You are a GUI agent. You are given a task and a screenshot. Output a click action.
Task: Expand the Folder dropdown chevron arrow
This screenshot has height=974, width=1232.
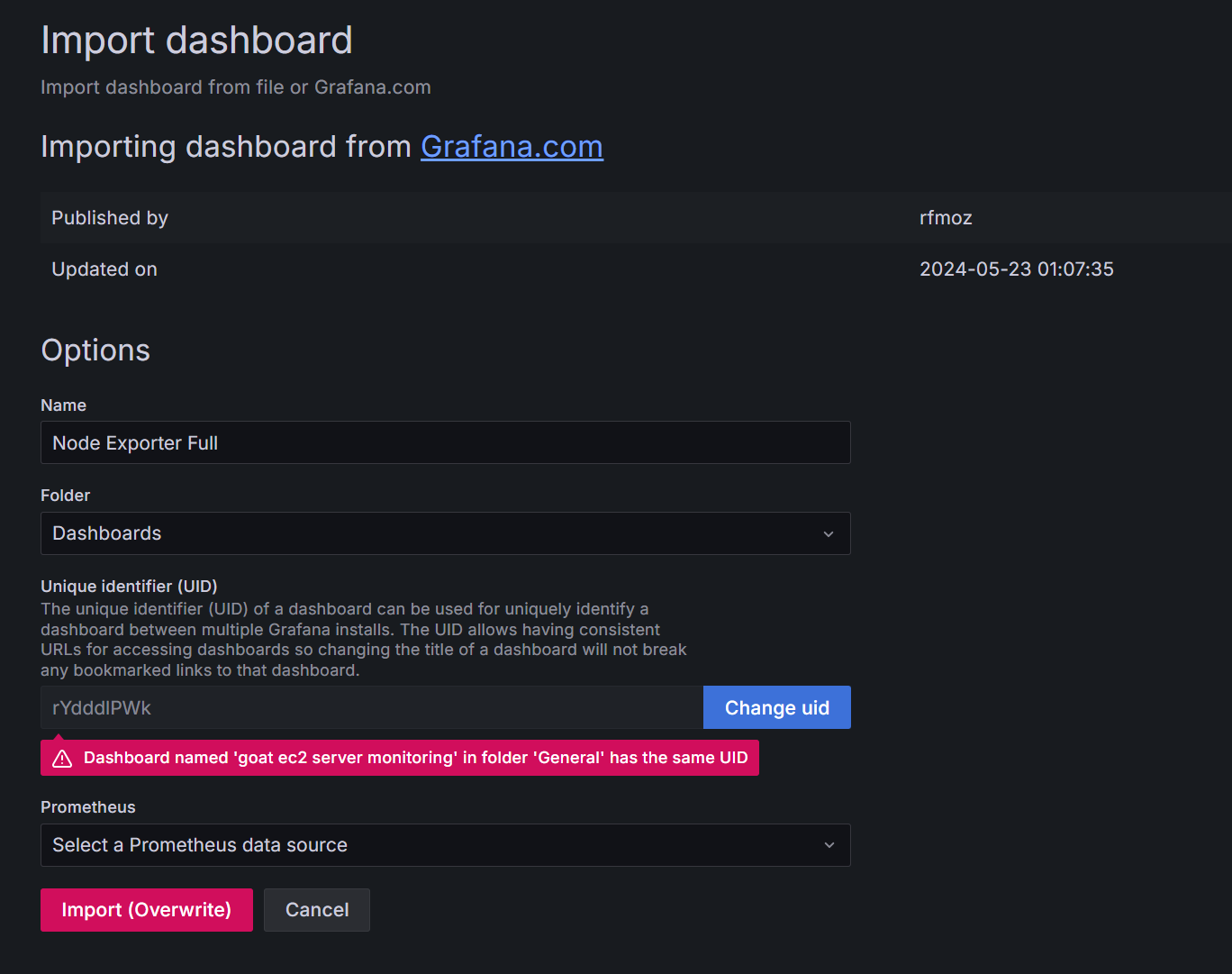point(829,534)
